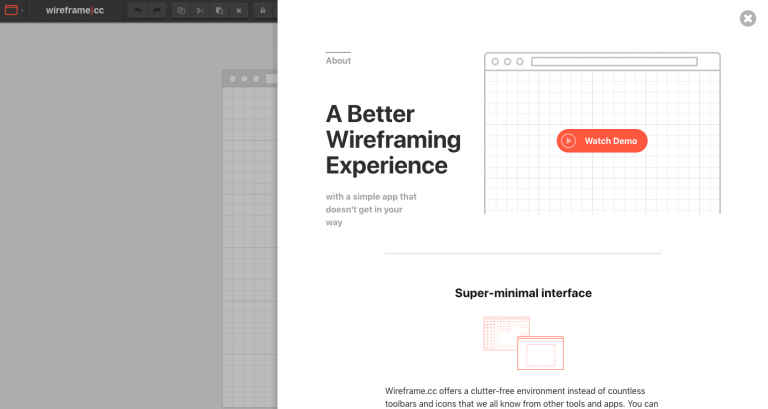This screenshot has width=768, height=409.
Task: Expand the arrow beside the window icon
Action: [22, 10]
